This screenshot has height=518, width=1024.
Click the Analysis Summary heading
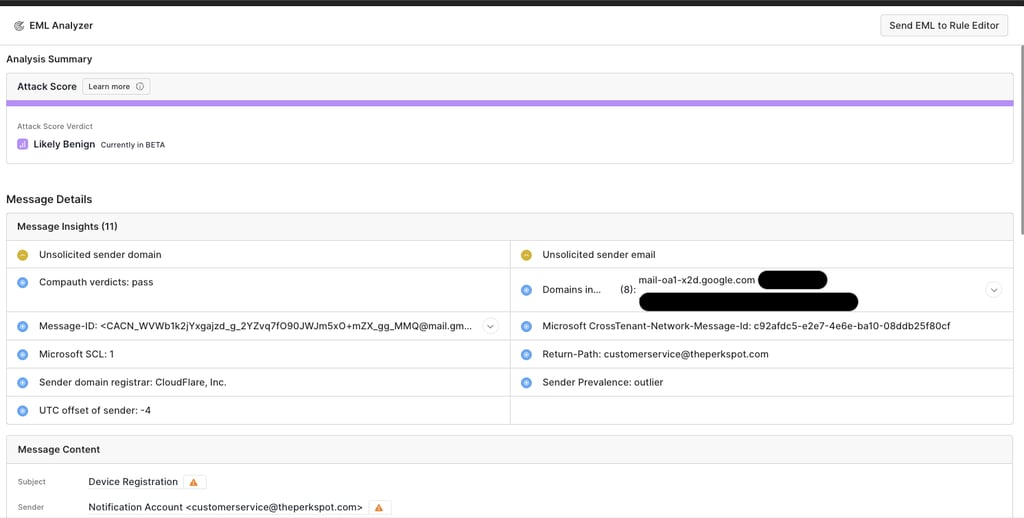pyautogui.click(x=49, y=59)
